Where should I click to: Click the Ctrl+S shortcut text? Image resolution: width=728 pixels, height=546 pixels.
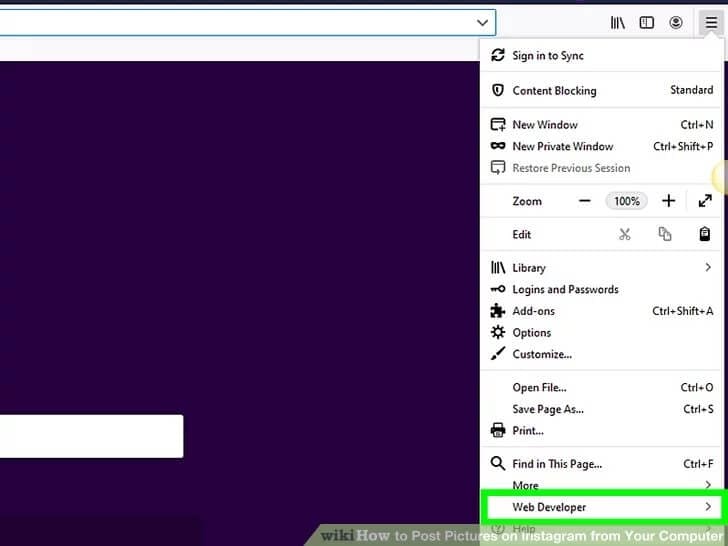(x=698, y=409)
